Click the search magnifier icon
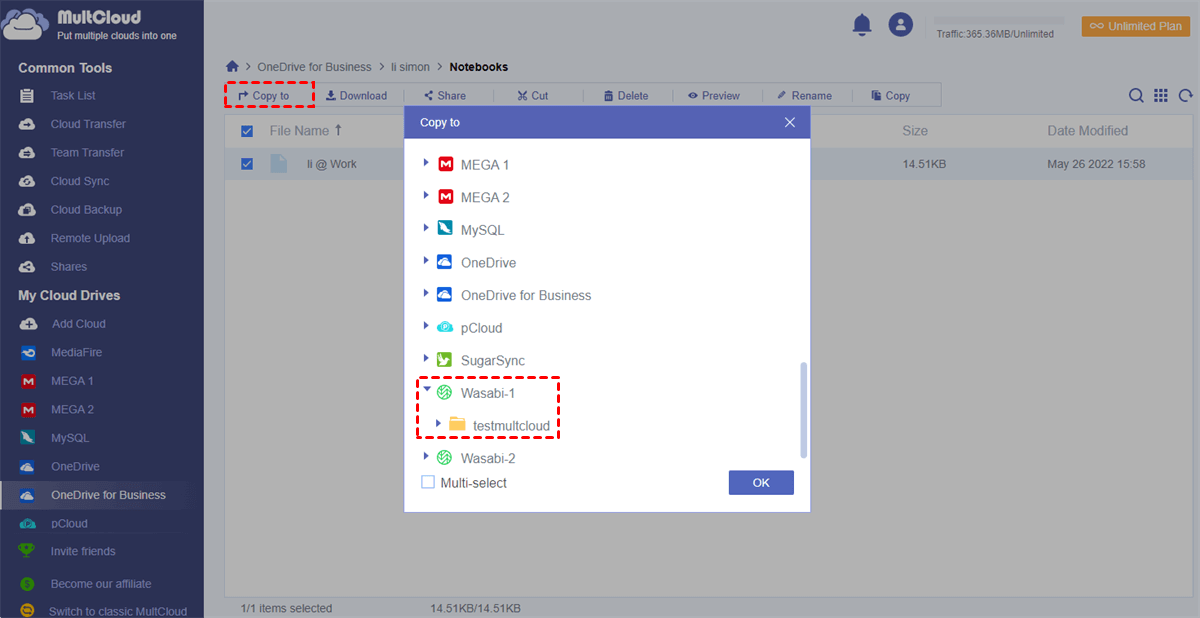This screenshot has height=618, width=1200. tap(1136, 96)
